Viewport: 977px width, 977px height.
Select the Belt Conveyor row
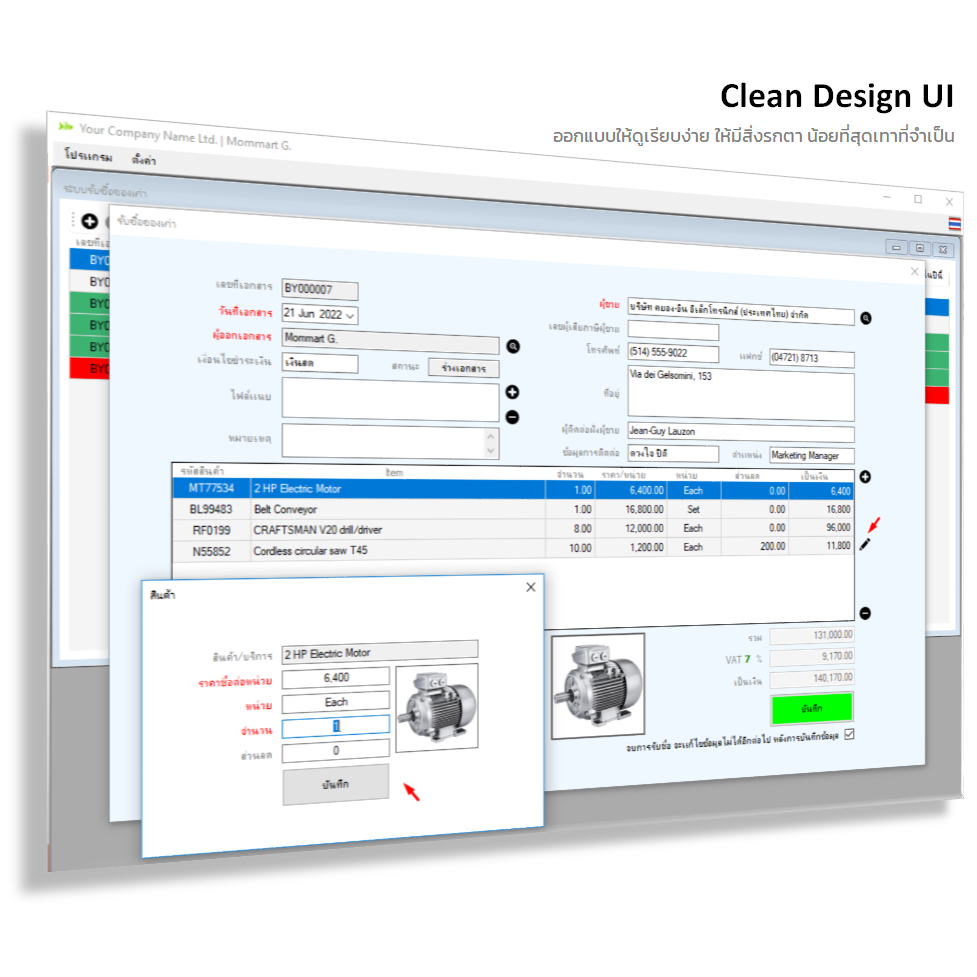400,509
